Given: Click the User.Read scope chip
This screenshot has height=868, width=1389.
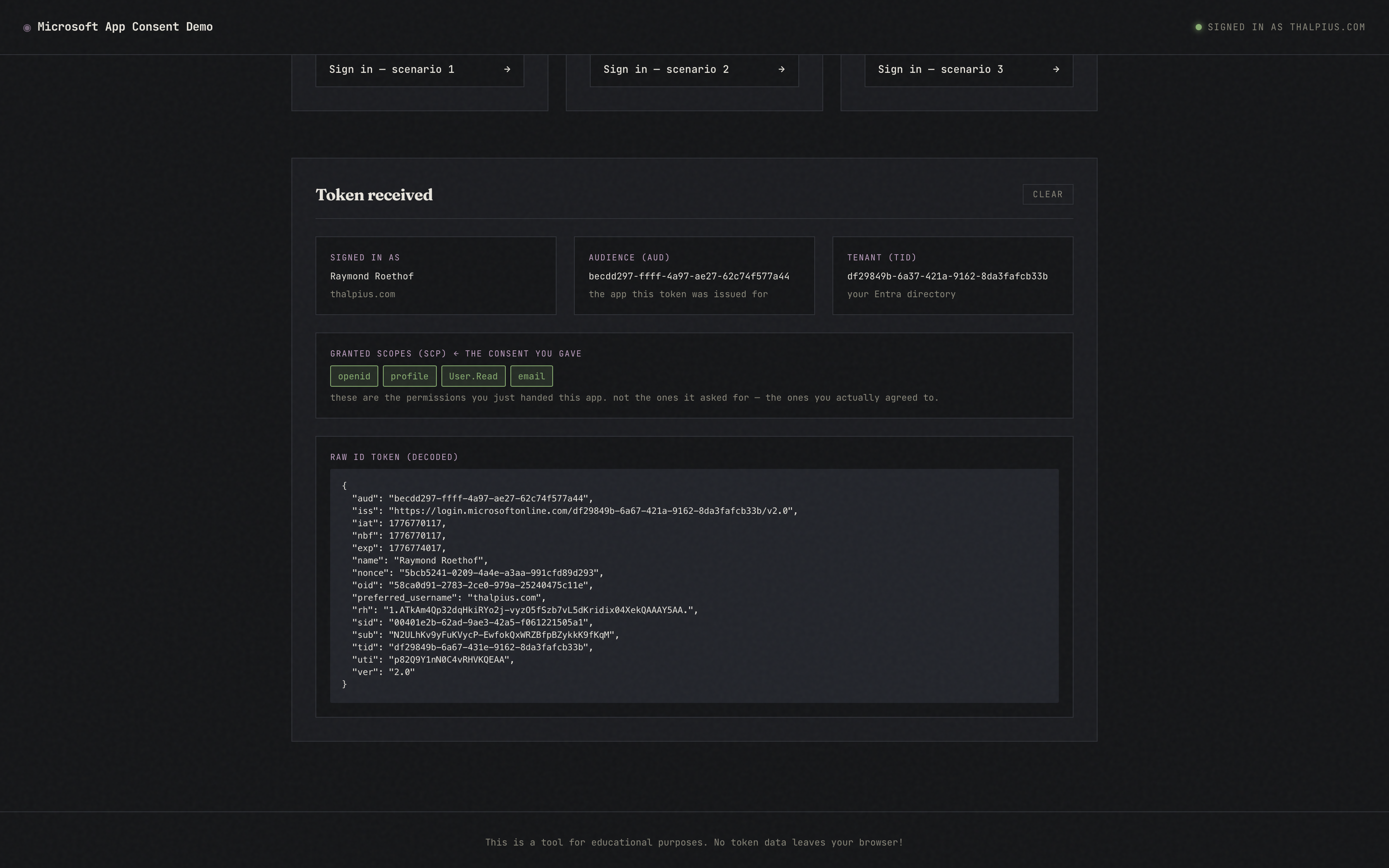Looking at the screenshot, I should click(473, 376).
